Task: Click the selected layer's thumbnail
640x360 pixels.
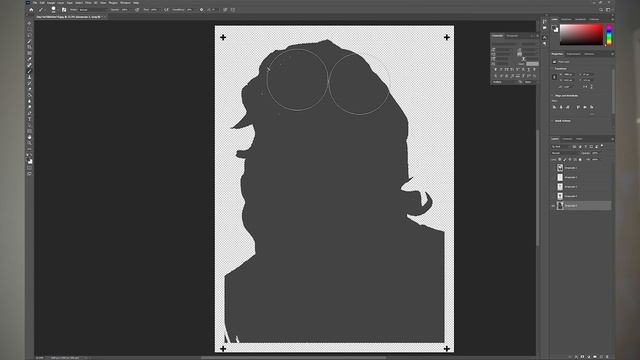Action: point(560,205)
